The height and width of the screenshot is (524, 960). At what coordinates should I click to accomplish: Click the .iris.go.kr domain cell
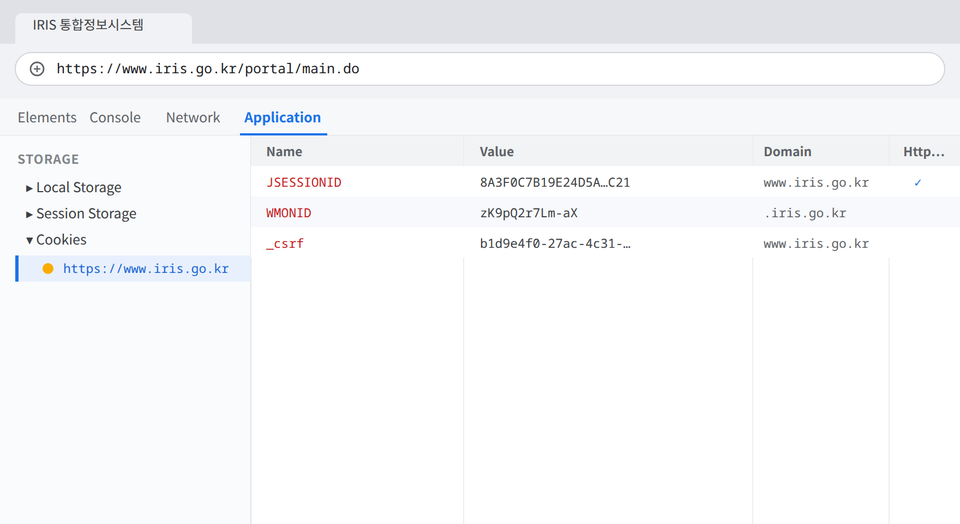tap(804, 213)
